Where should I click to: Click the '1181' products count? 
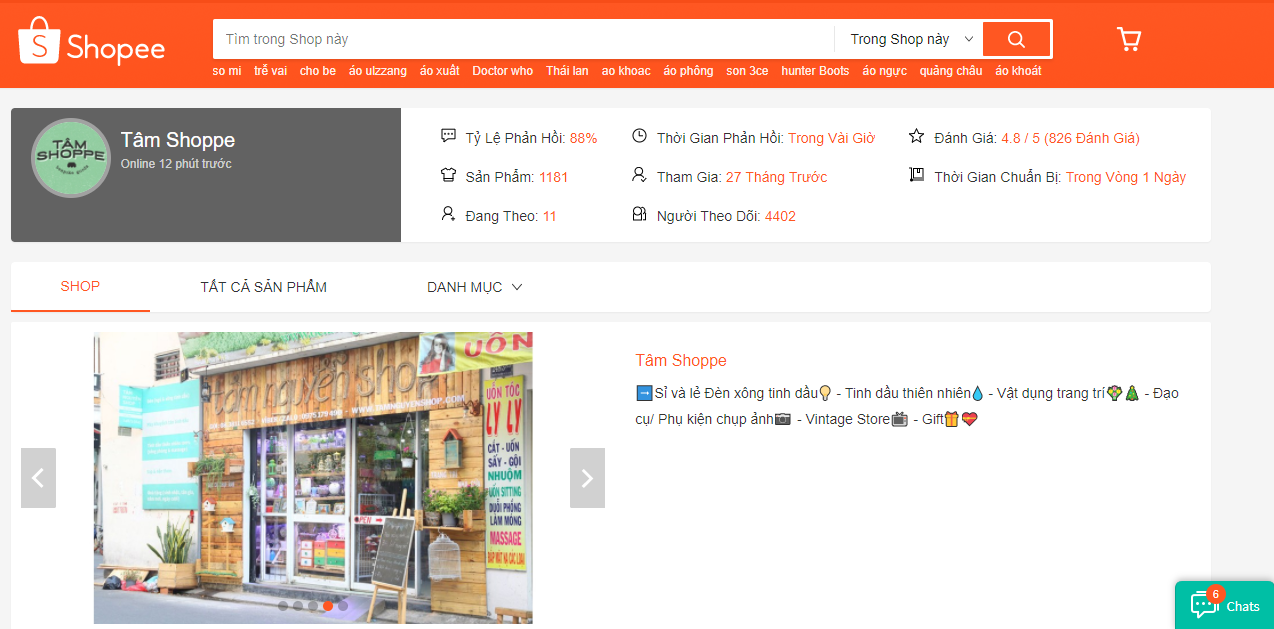click(x=553, y=177)
